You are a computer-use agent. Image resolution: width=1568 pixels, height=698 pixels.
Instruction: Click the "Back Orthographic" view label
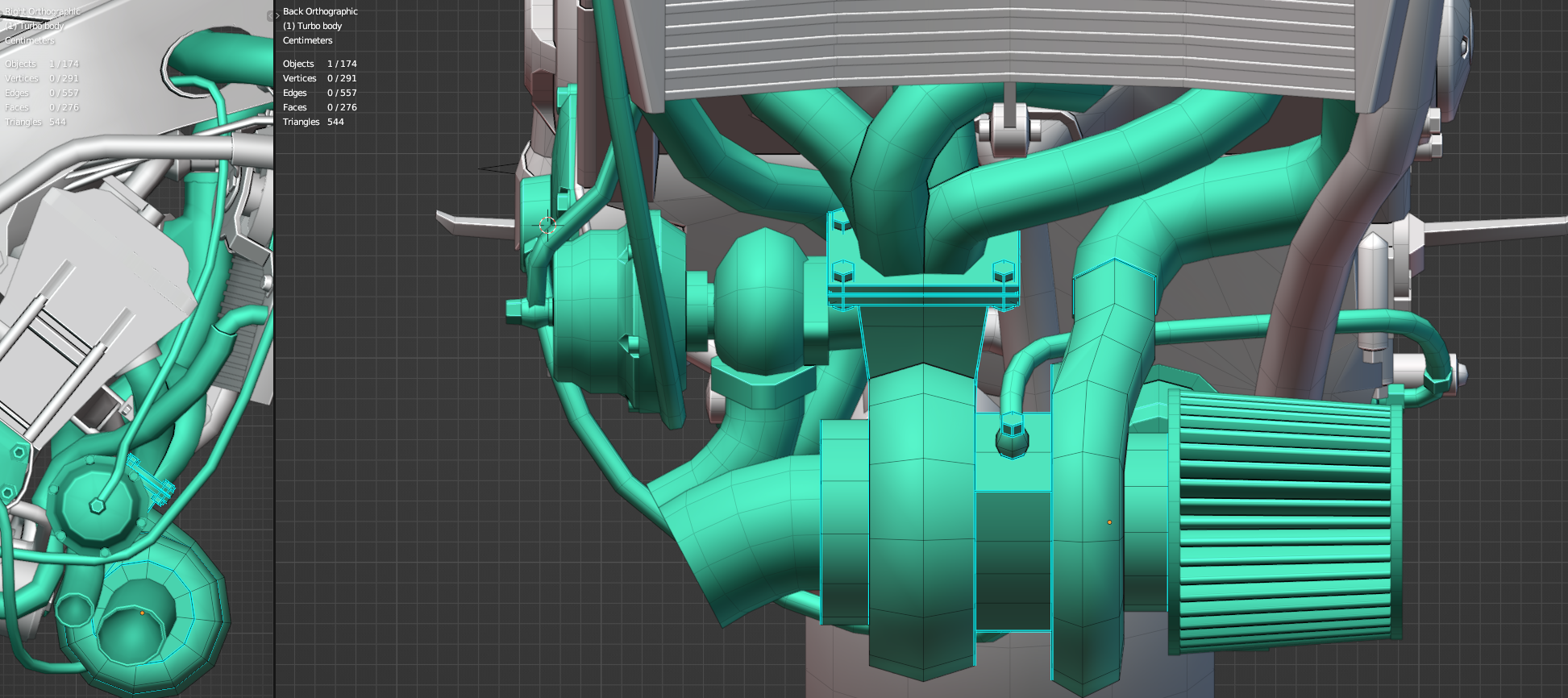coord(320,11)
